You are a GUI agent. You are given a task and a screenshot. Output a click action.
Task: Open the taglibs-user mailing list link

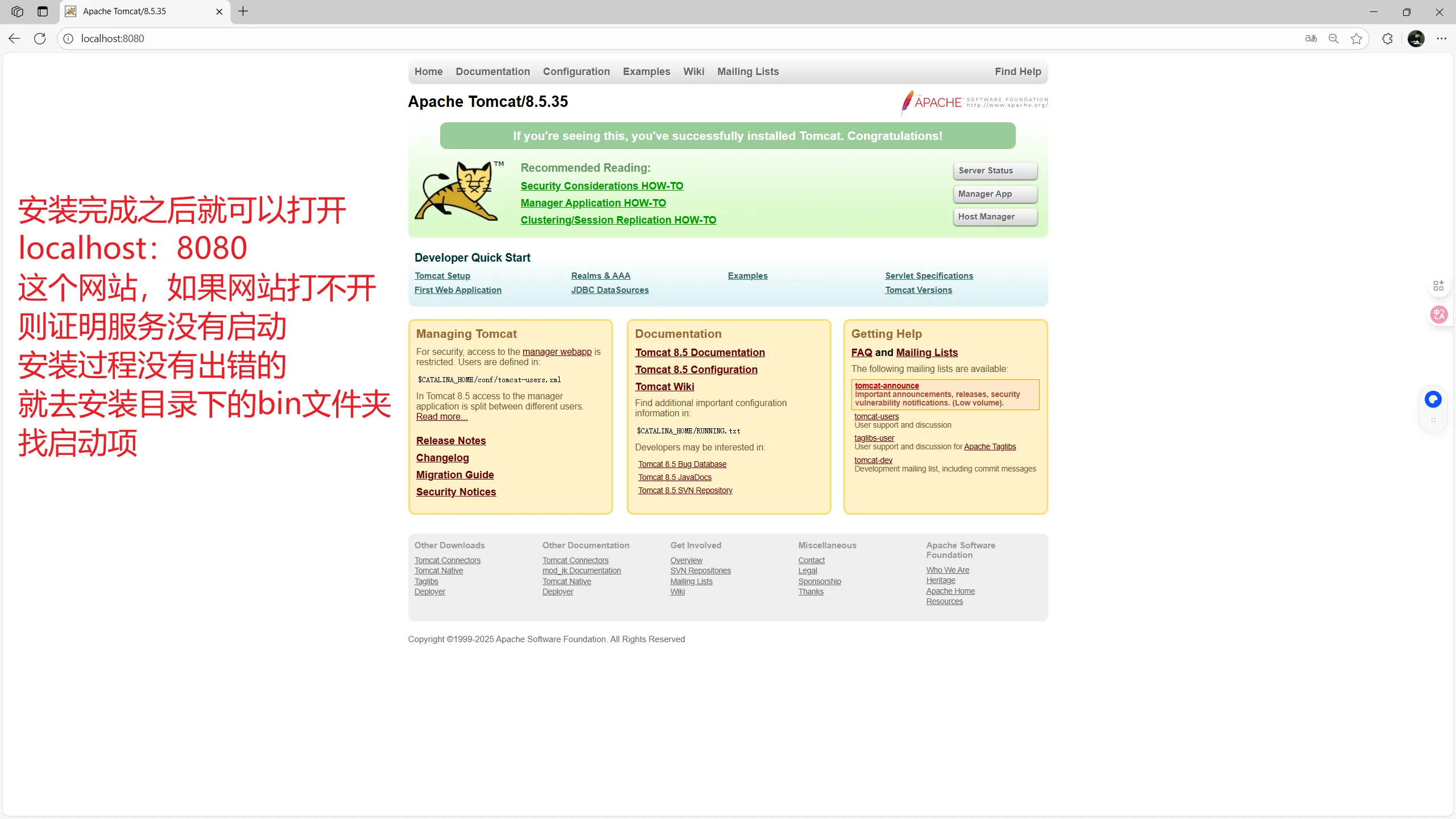(874, 438)
